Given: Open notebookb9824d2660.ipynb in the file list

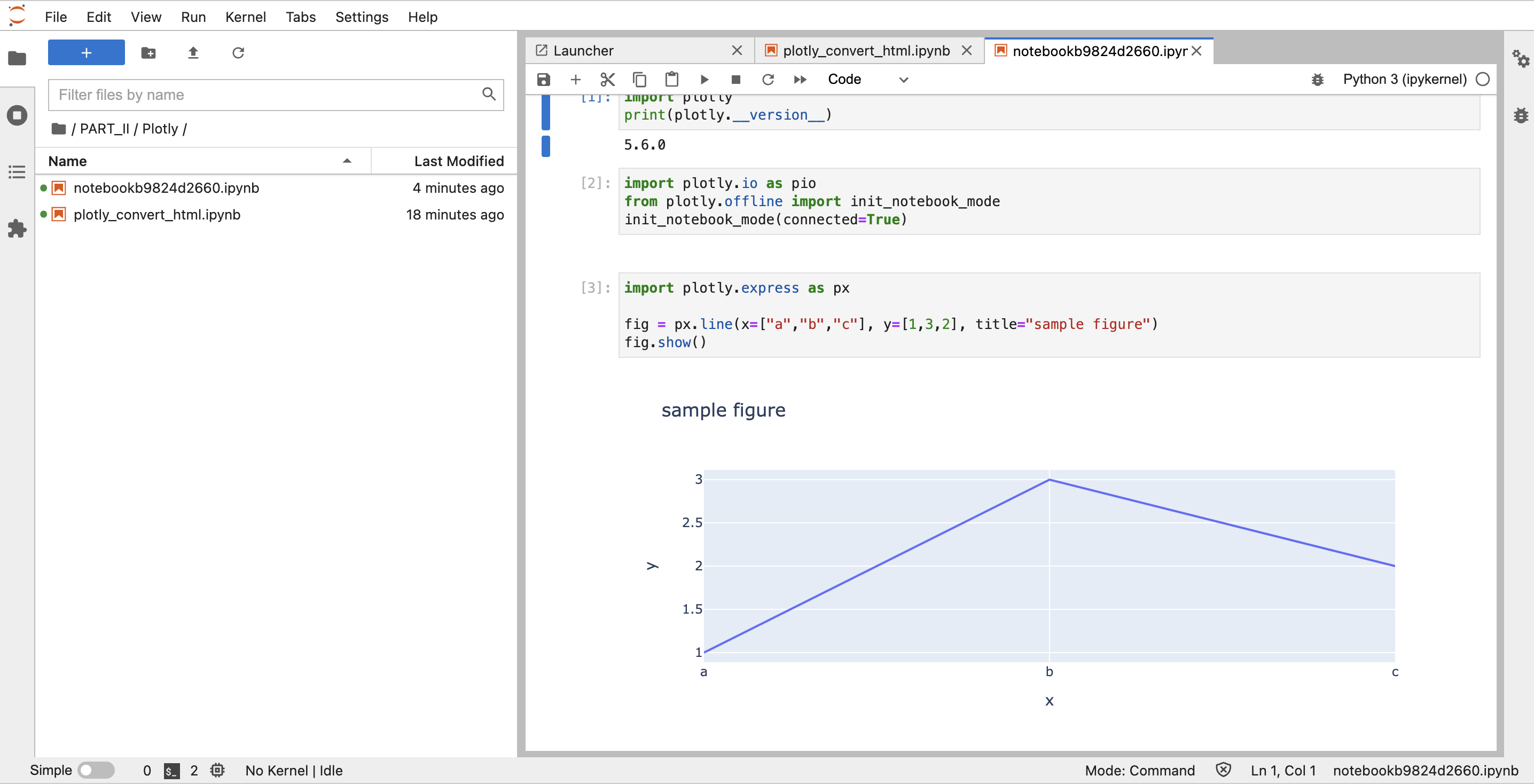Looking at the screenshot, I should [x=276, y=187].
